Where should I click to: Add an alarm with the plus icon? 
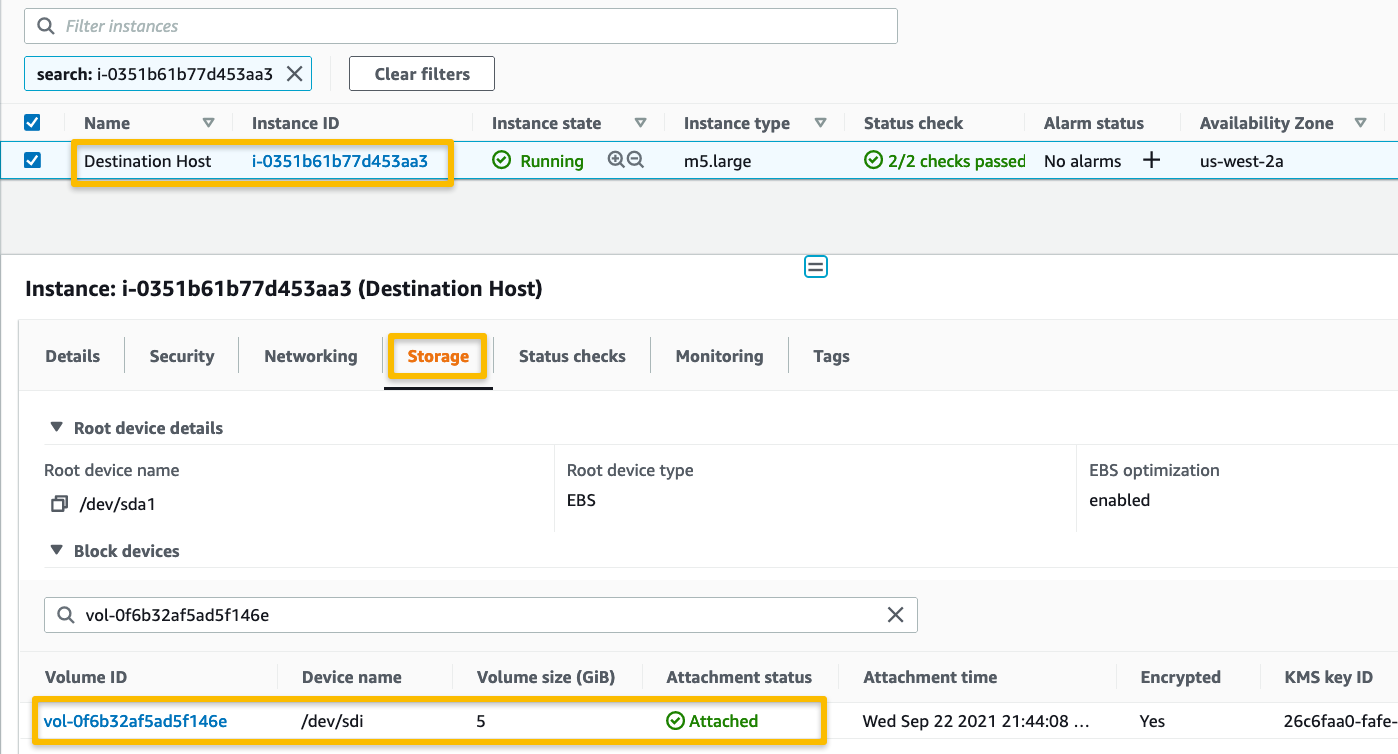tap(1151, 159)
